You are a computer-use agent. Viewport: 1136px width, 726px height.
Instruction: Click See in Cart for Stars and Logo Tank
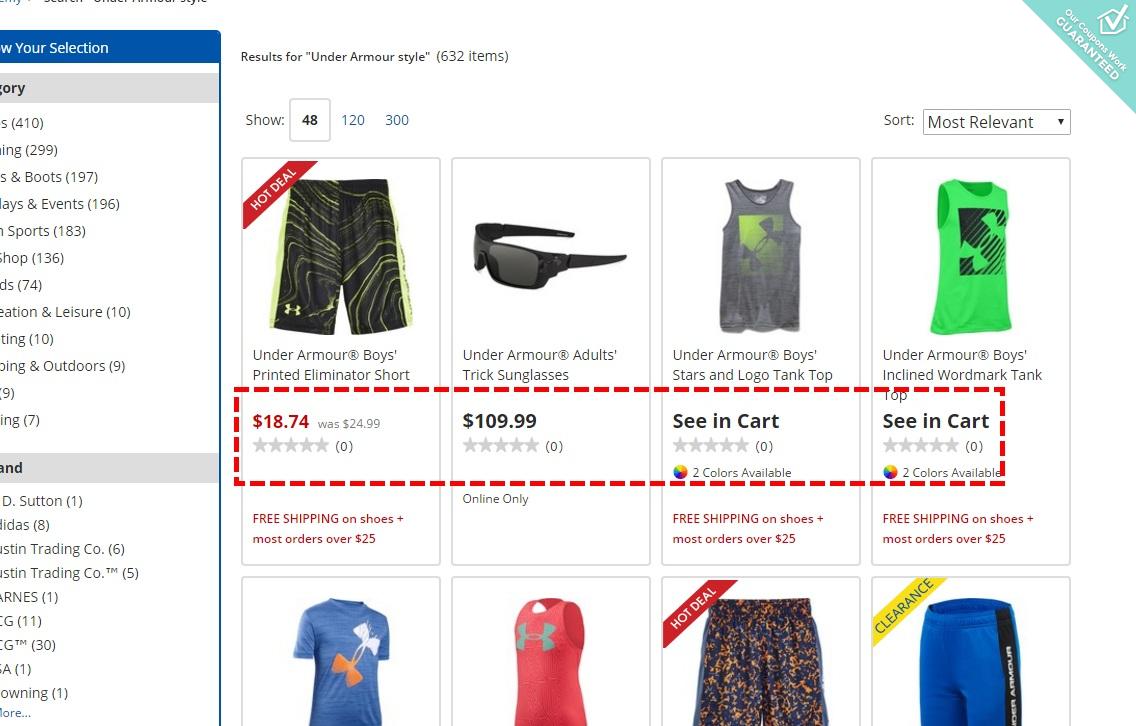tap(725, 421)
